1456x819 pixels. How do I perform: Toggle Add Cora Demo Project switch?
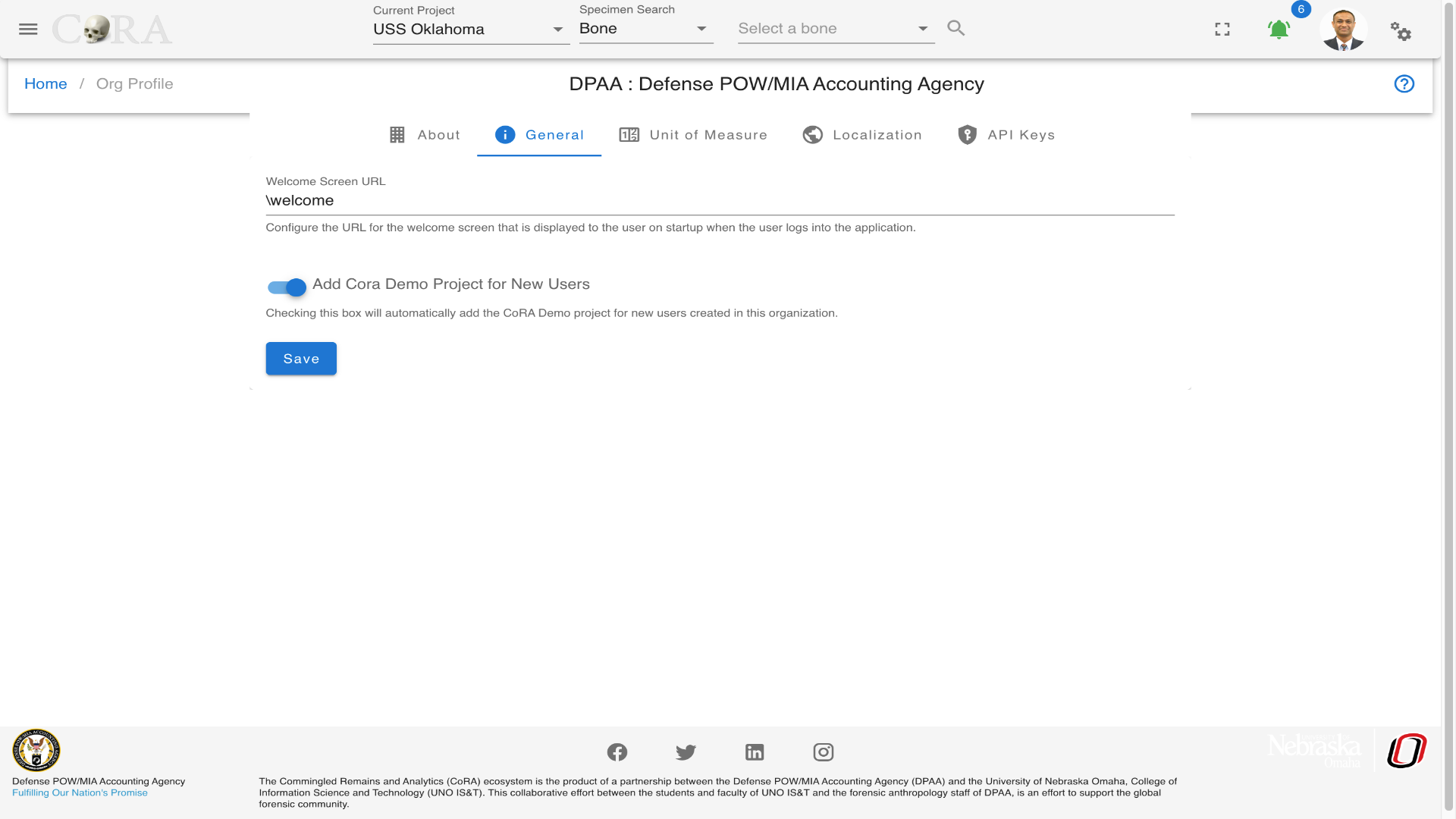pyautogui.click(x=287, y=287)
